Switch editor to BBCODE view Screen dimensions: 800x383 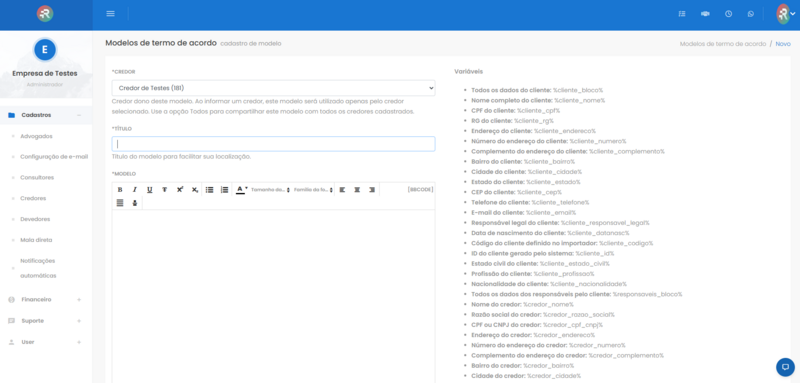click(420, 190)
